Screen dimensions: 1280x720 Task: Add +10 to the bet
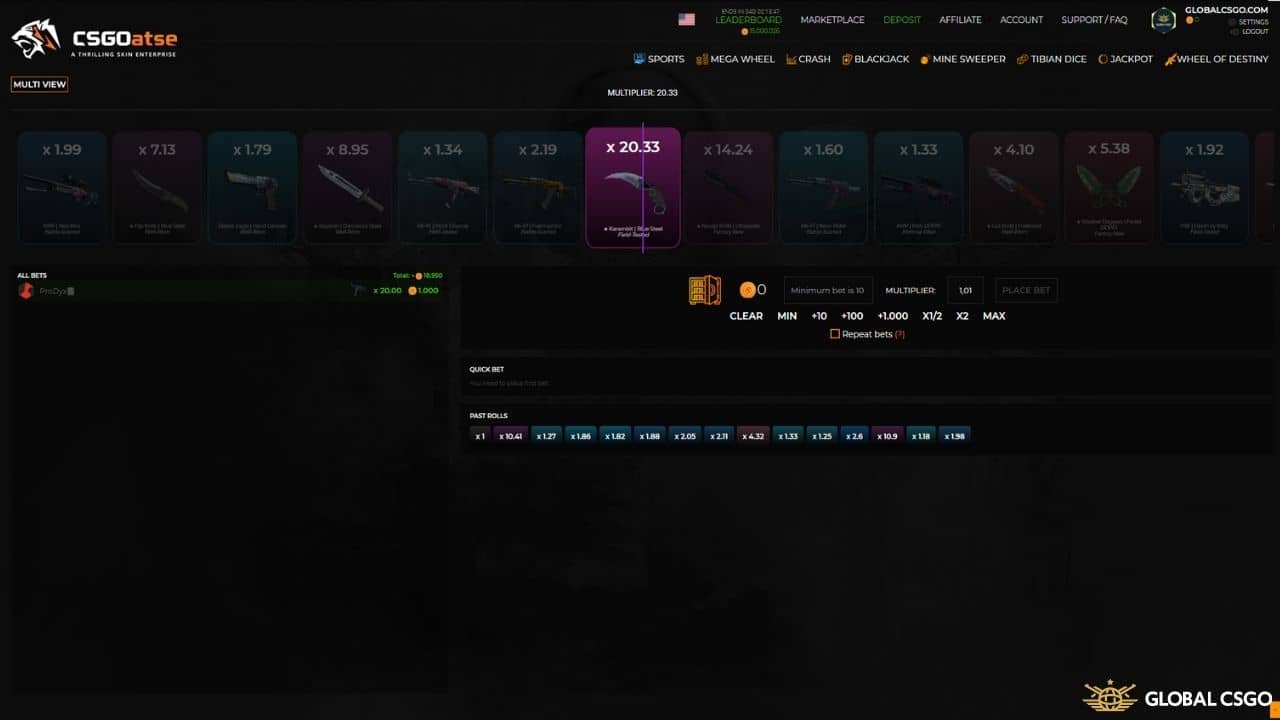pyautogui.click(x=819, y=316)
